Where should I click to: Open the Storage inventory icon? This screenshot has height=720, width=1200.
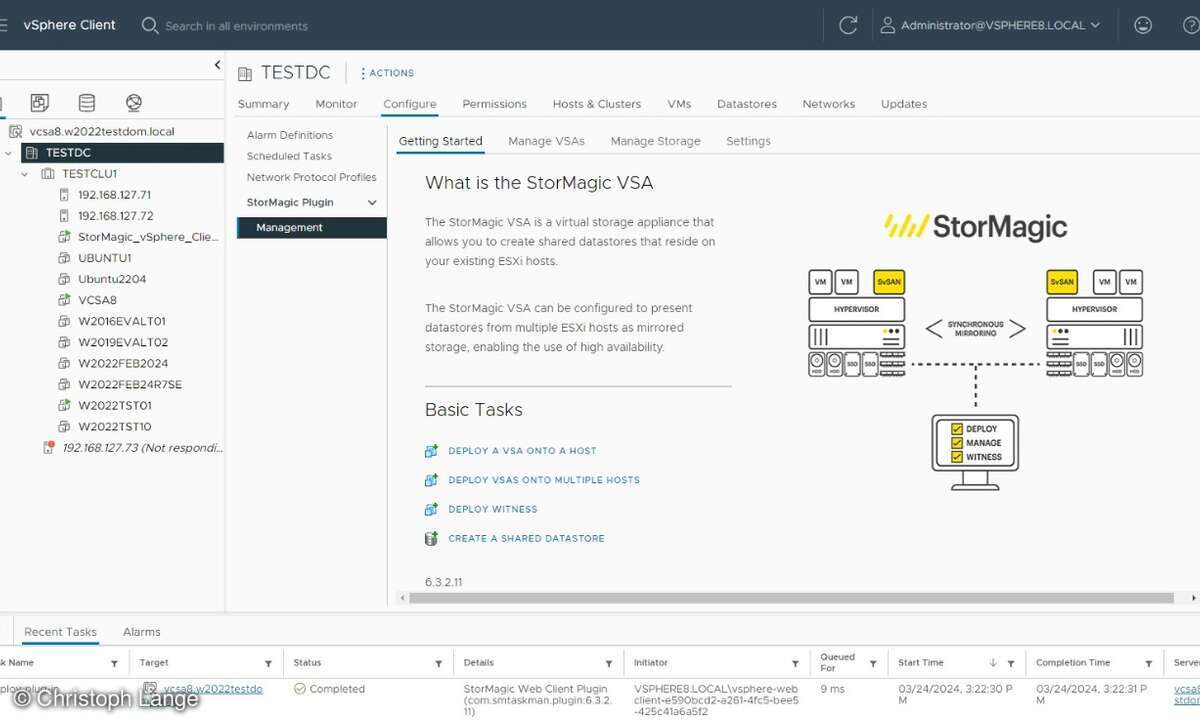click(87, 102)
